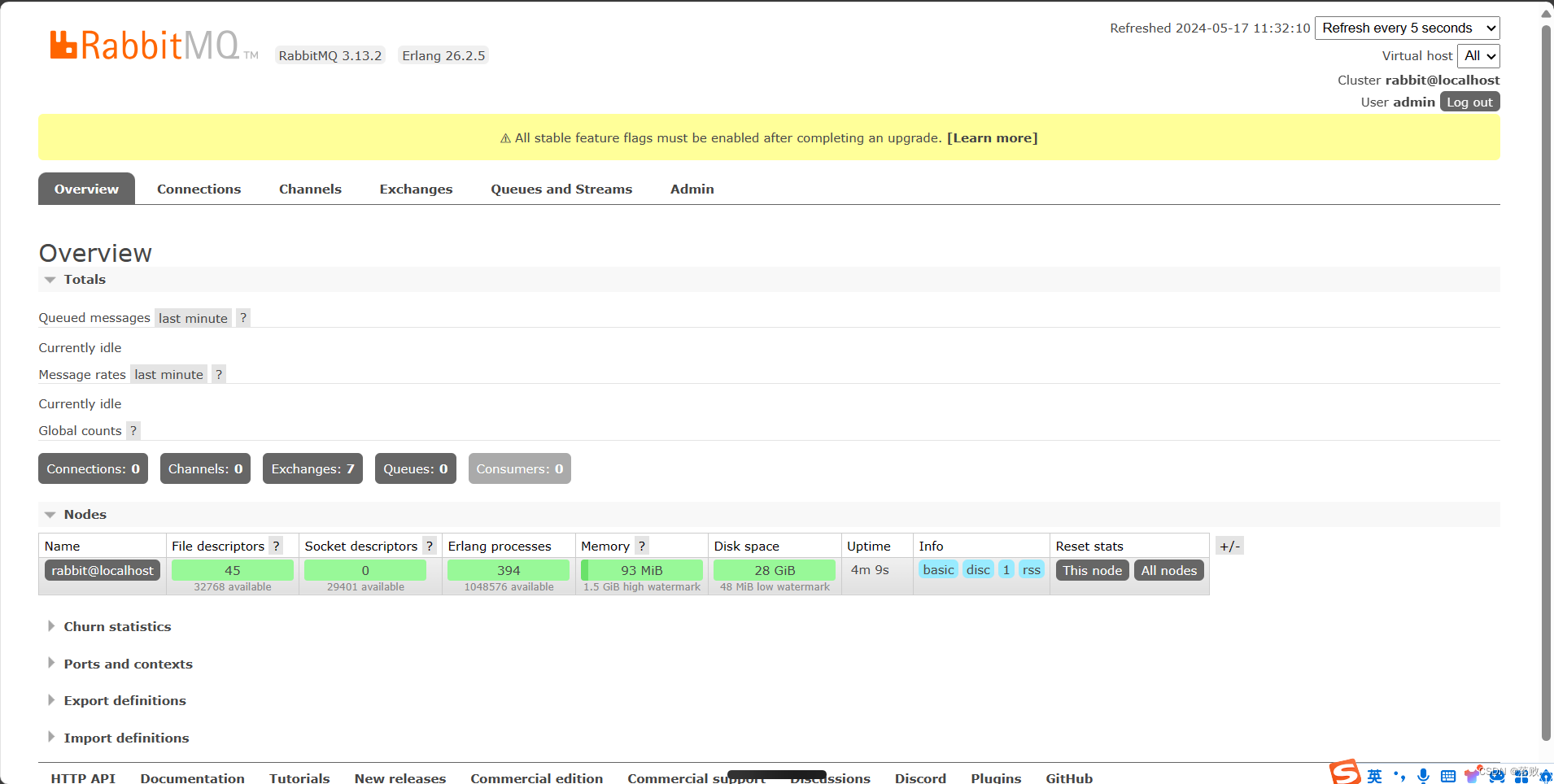Screen dimensions: 1554x784
Task: Open help for Memory column
Action: (642, 546)
